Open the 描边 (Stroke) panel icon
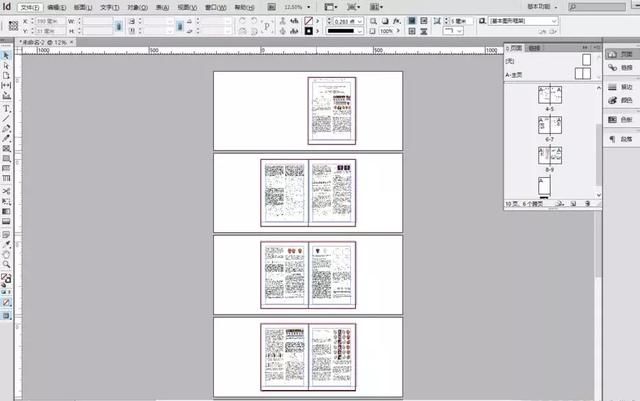 click(x=621, y=87)
